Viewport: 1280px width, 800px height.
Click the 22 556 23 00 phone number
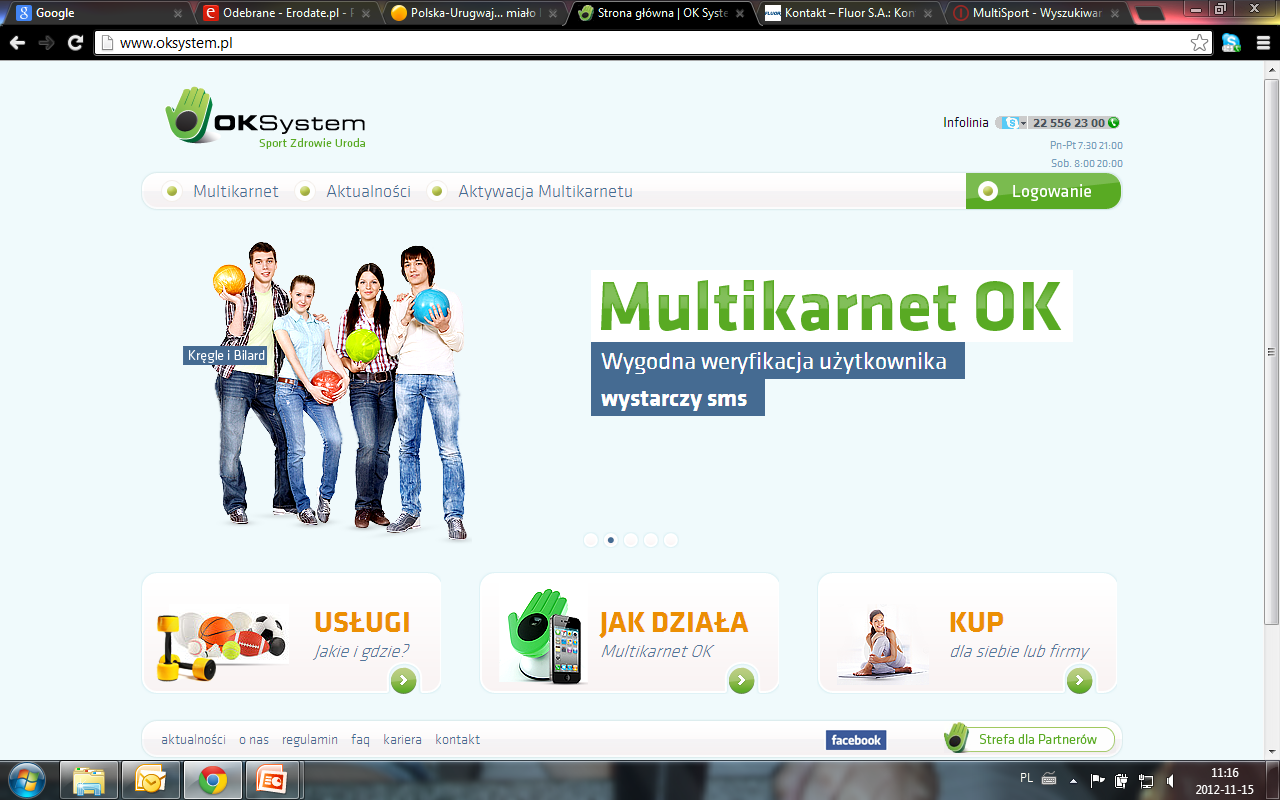[x=1068, y=123]
